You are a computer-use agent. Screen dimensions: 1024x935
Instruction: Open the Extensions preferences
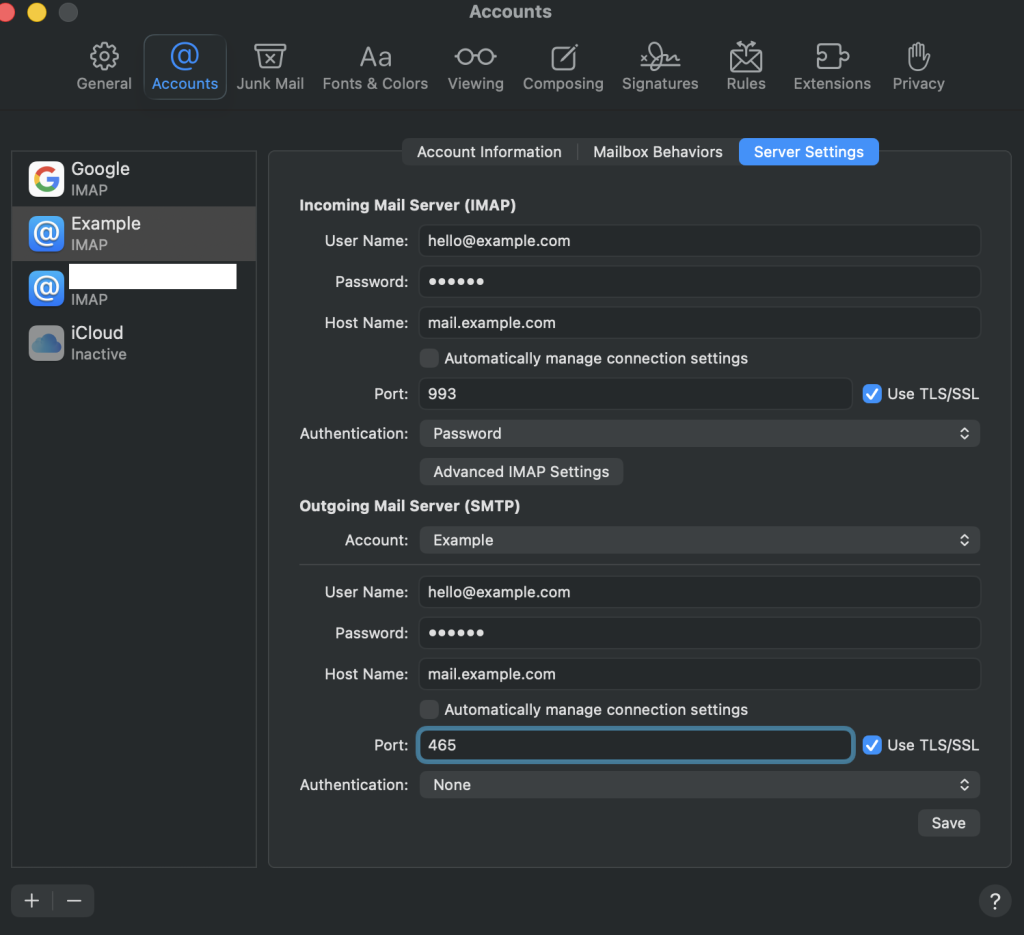point(832,67)
